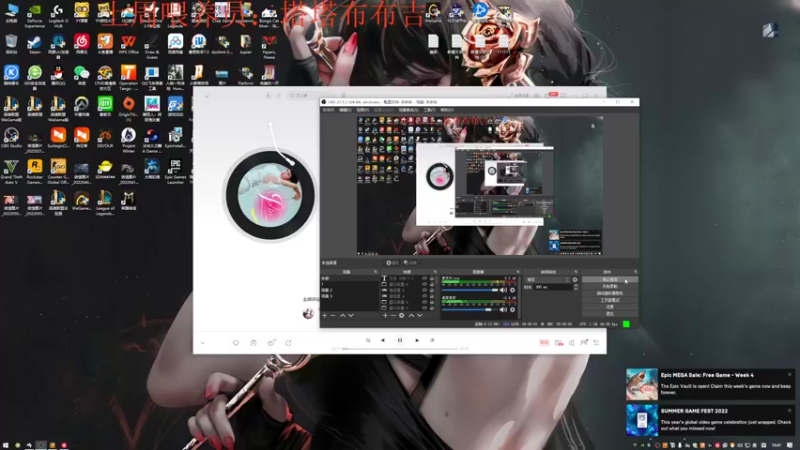Open scene transition type dropdown
The image size is (800, 450).
(547, 280)
